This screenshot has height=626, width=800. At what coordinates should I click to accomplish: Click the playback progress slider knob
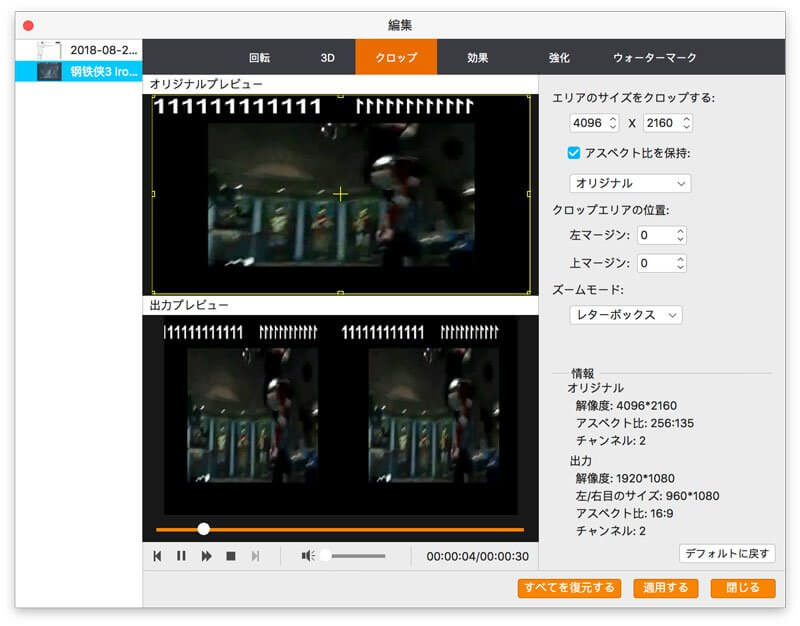204,529
